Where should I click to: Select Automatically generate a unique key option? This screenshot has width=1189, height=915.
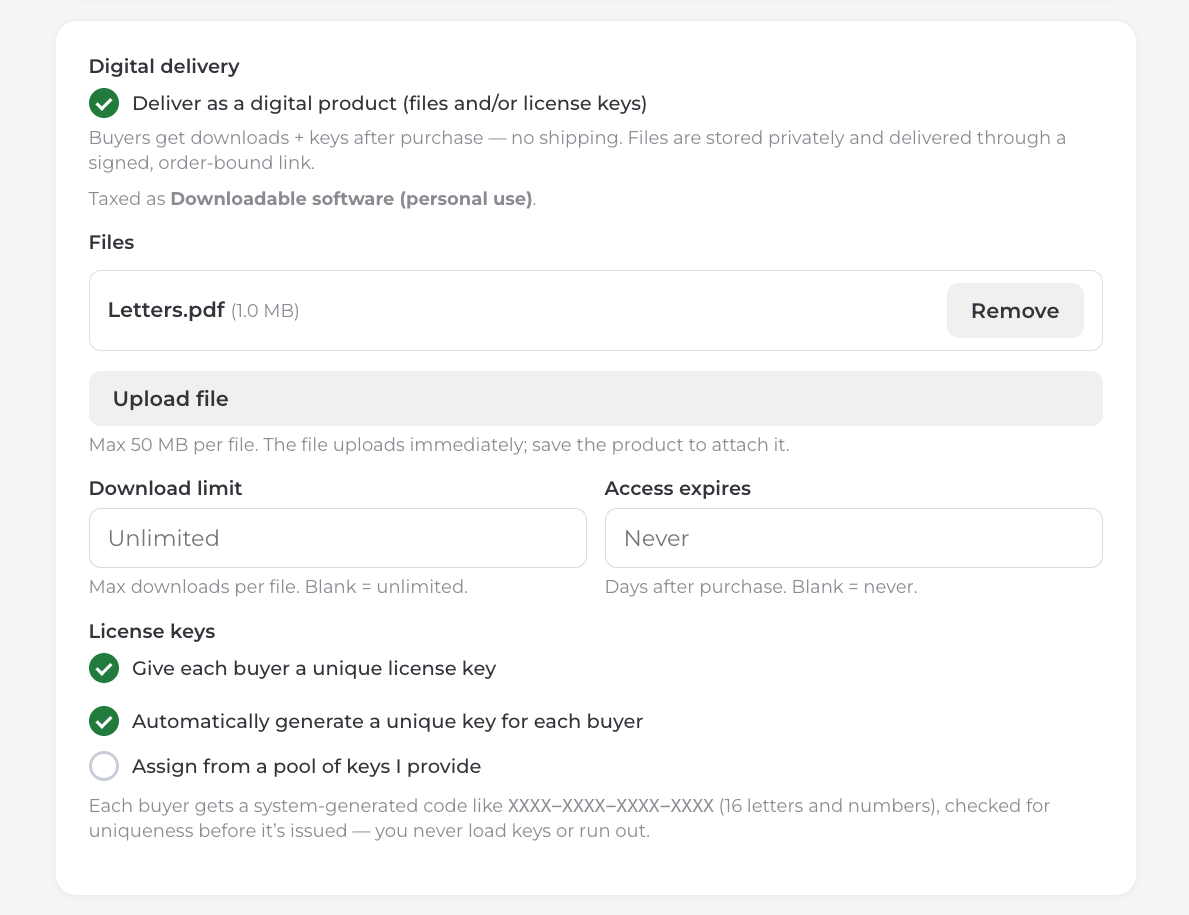pos(104,721)
